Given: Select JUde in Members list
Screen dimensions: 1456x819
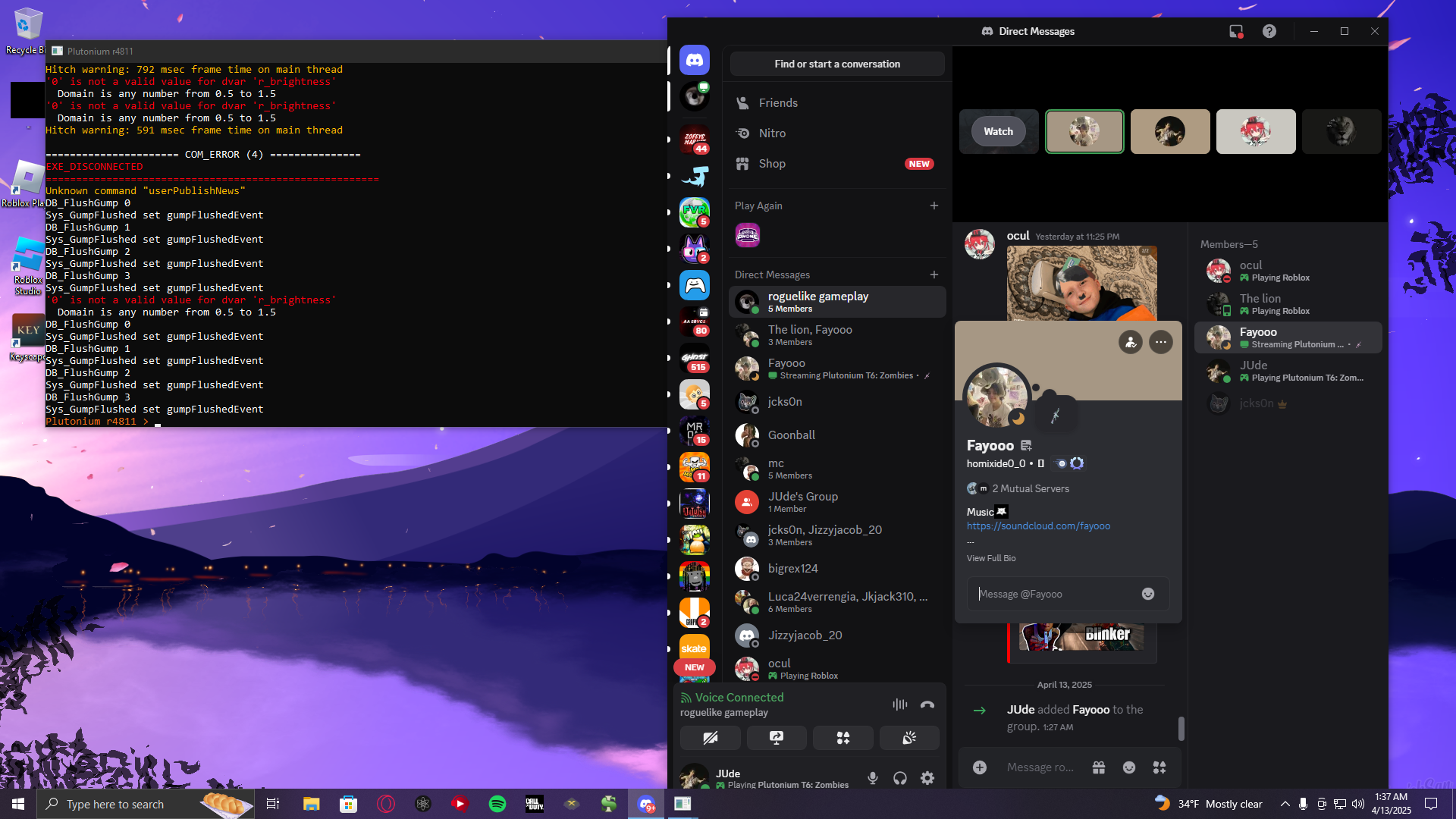Looking at the screenshot, I should pyautogui.click(x=1288, y=371).
